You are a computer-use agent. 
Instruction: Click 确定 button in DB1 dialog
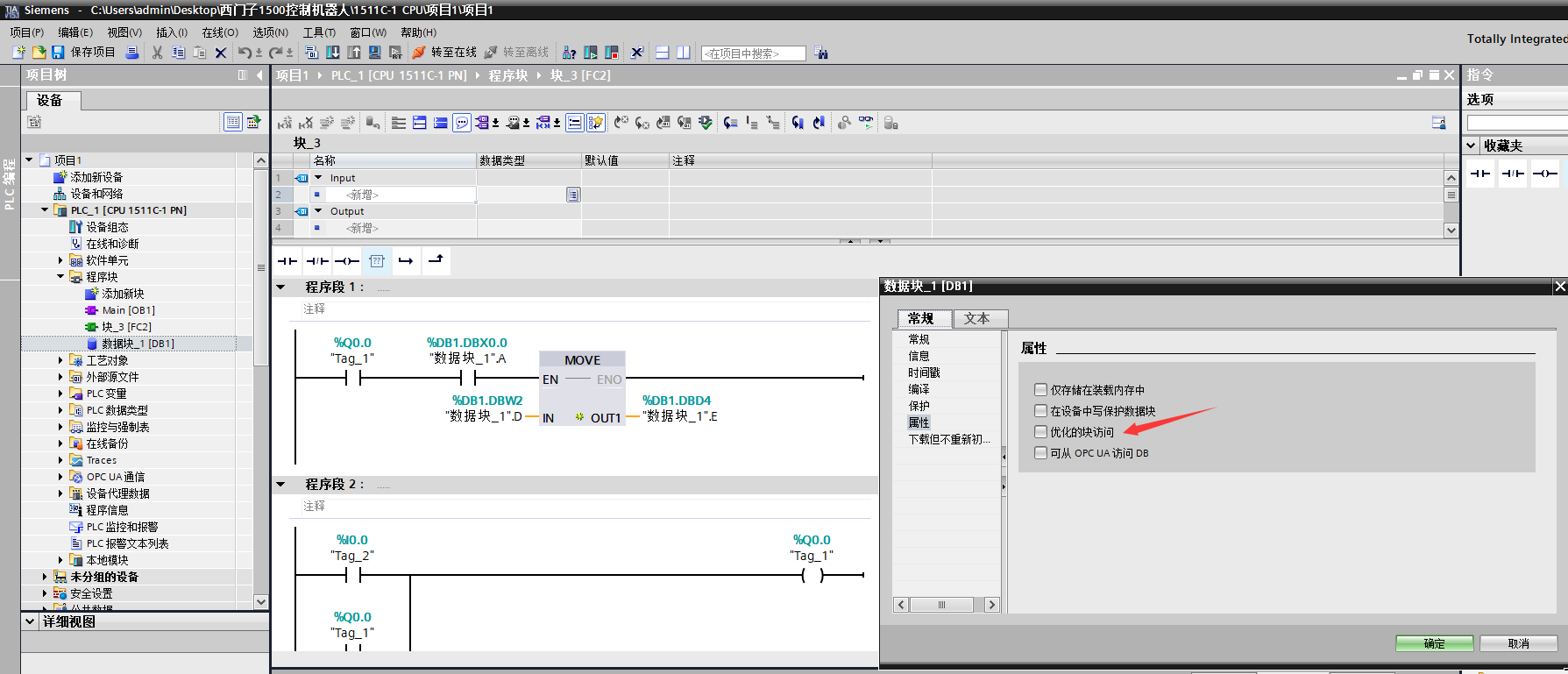point(1435,643)
